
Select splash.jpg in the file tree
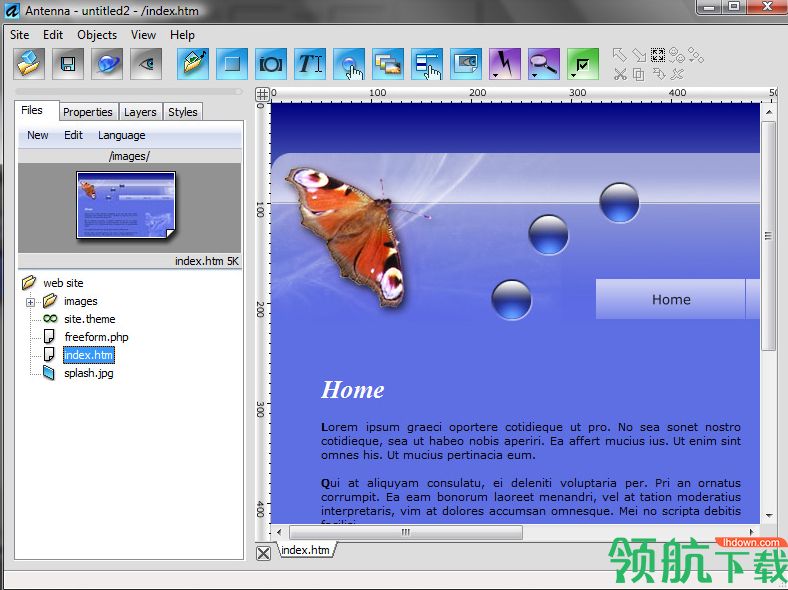(x=88, y=373)
